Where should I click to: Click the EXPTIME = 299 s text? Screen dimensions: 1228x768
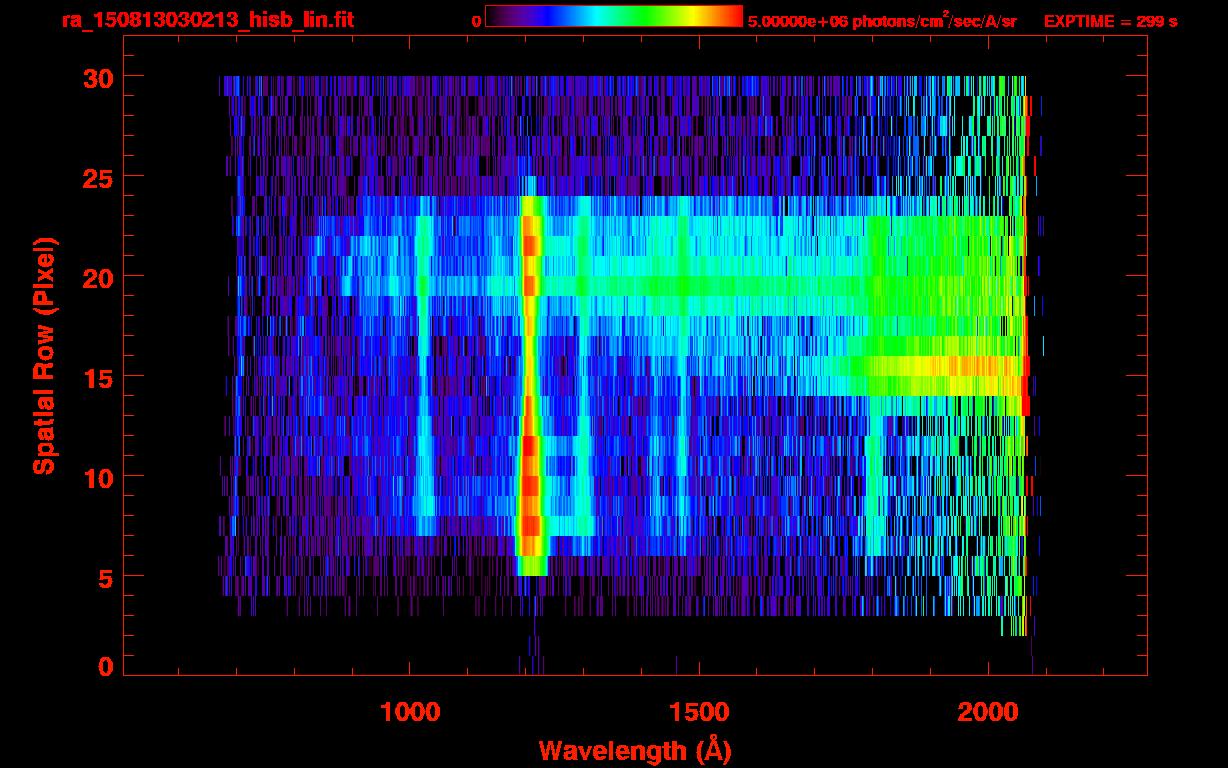coord(1110,21)
